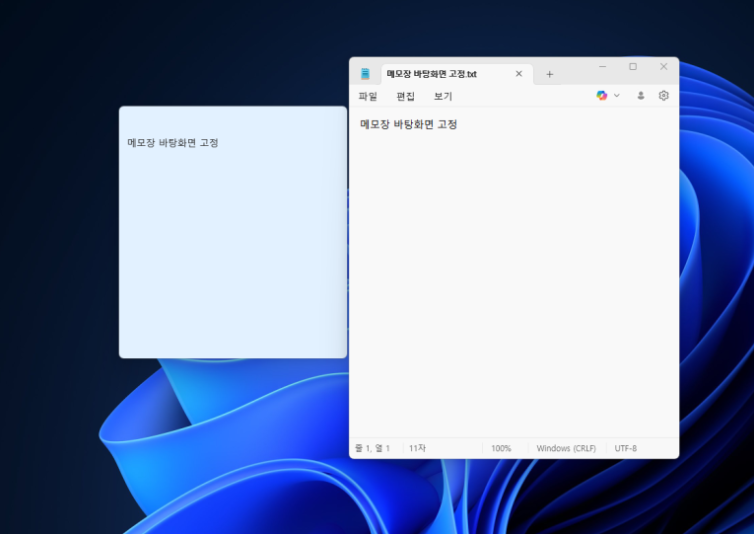This screenshot has width=754, height=534.
Task: Add a new tab with plus button
Action: click(x=550, y=74)
